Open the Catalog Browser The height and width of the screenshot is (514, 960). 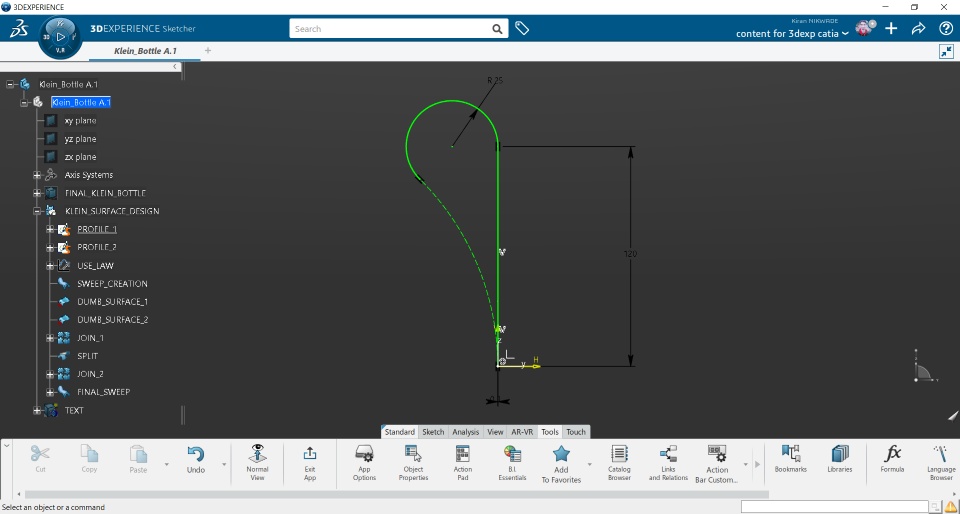[620, 461]
